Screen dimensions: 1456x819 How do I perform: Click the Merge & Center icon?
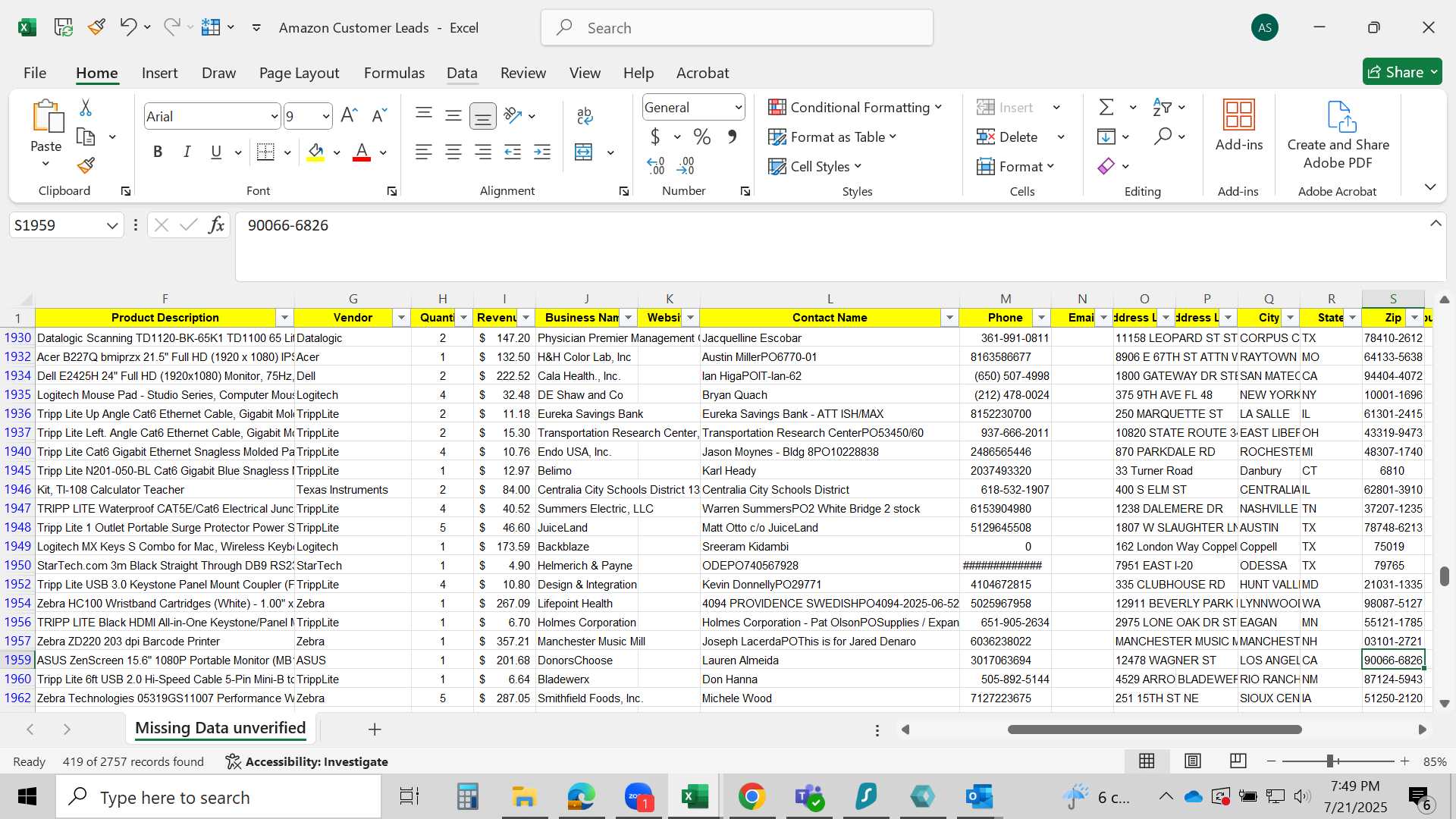pyautogui.click(x=583, y=152)
